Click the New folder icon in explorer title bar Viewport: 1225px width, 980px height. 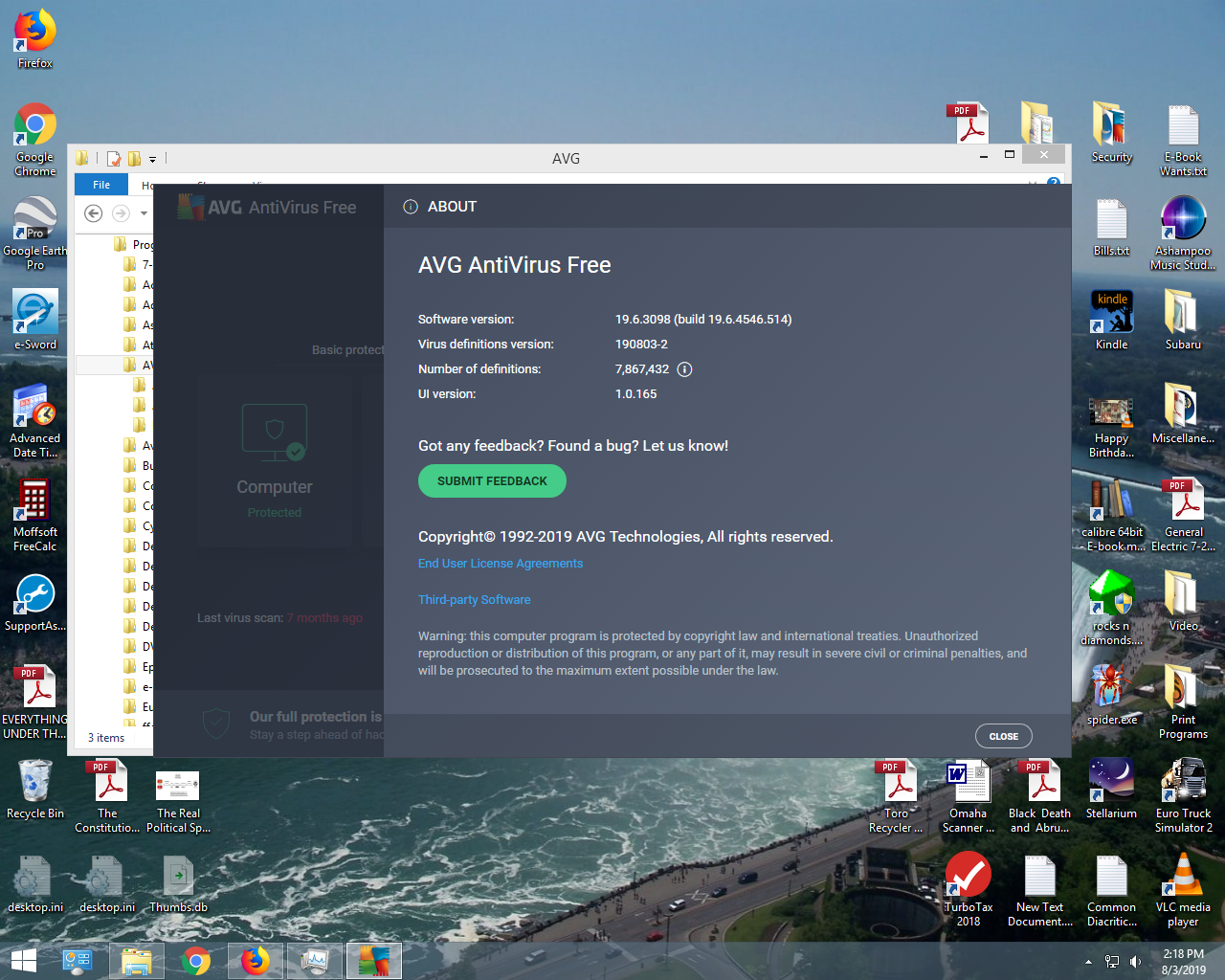pos(135,159)
